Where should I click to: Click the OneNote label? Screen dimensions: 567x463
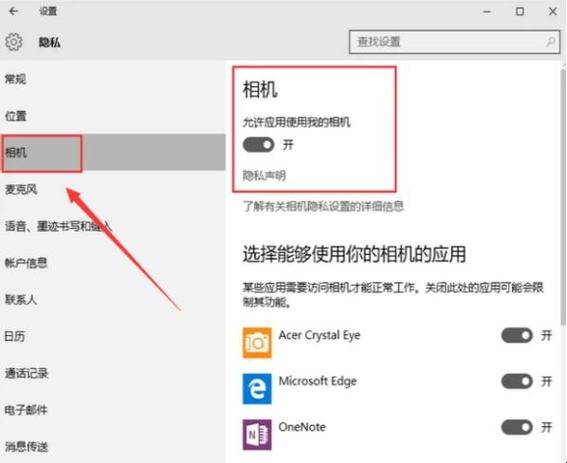[302, 427]
